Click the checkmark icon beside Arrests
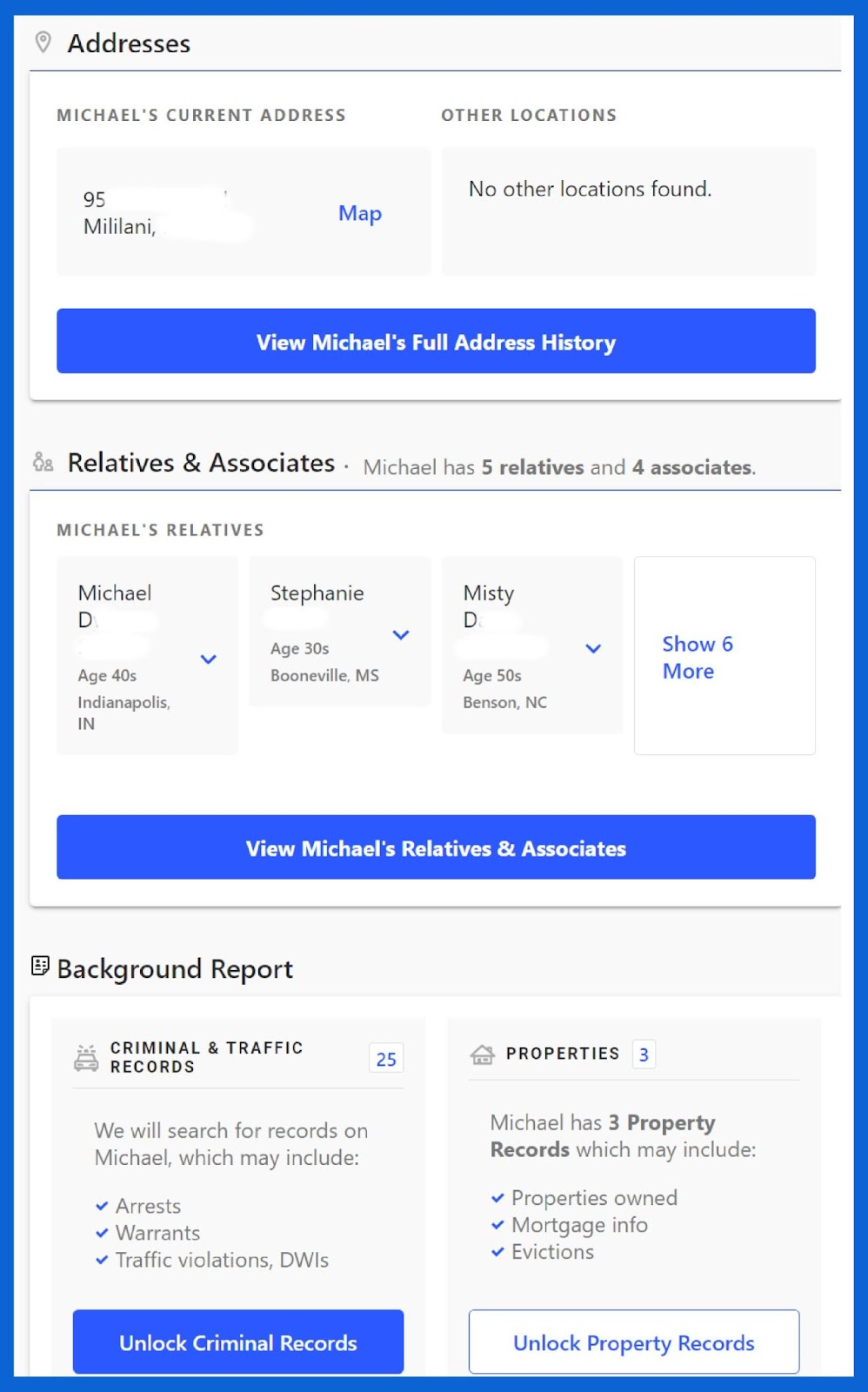Viewport: 868px width, 1392px height. (102, 1206)
